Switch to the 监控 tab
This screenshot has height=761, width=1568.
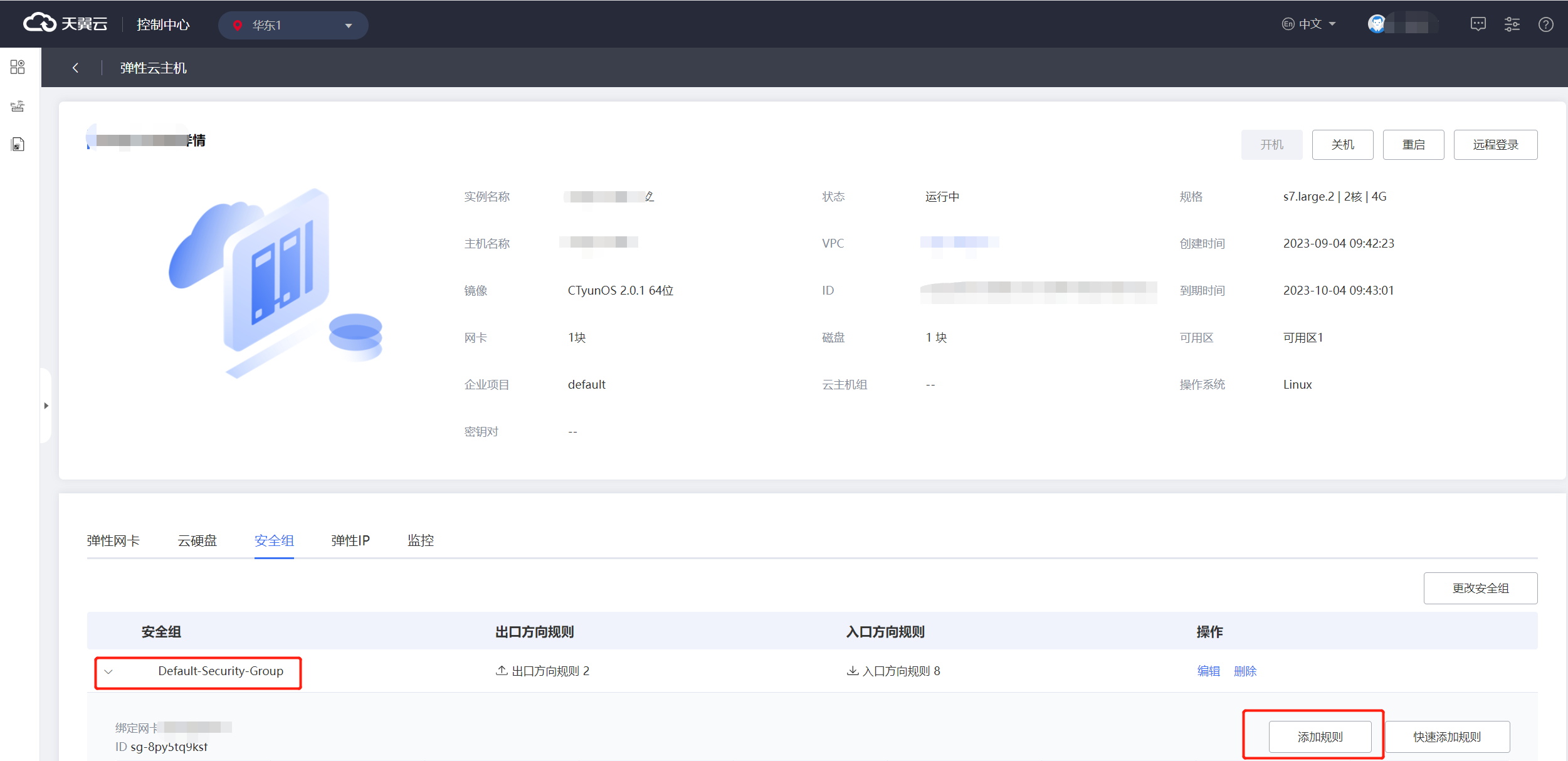click(x=421, y=540)
